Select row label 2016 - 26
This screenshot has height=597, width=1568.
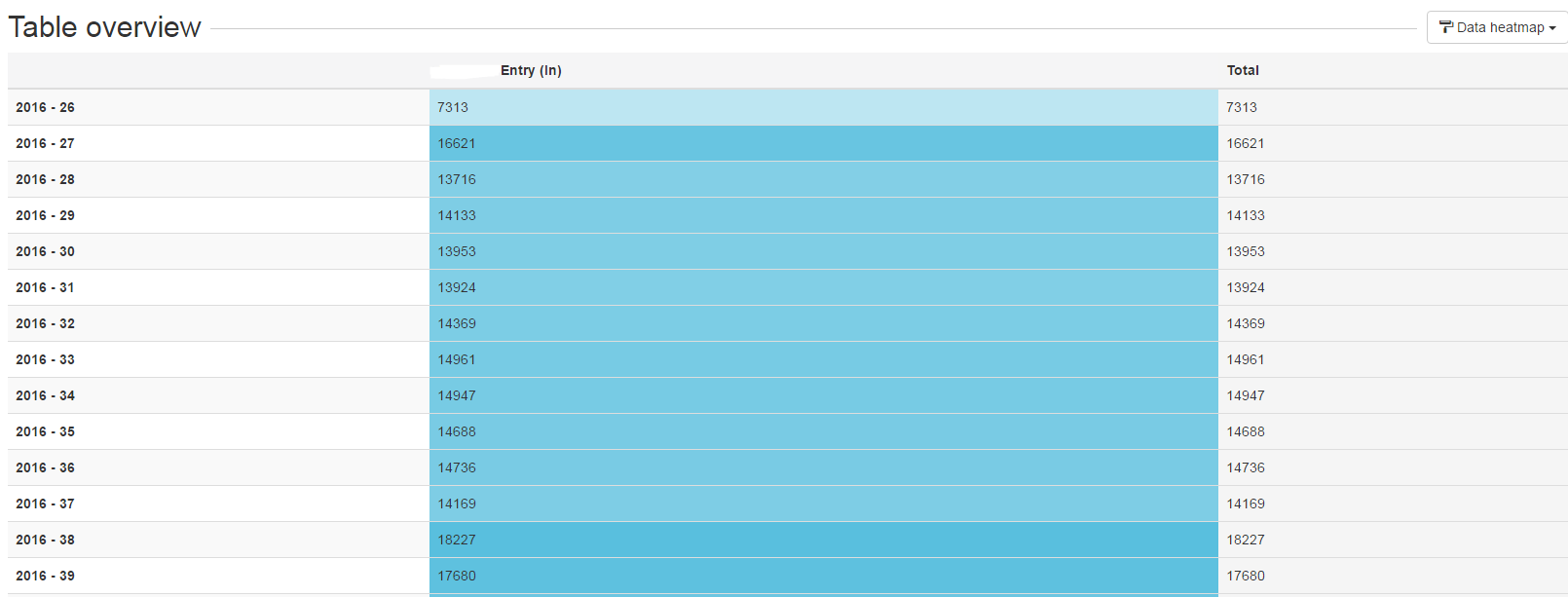(45, 107)
